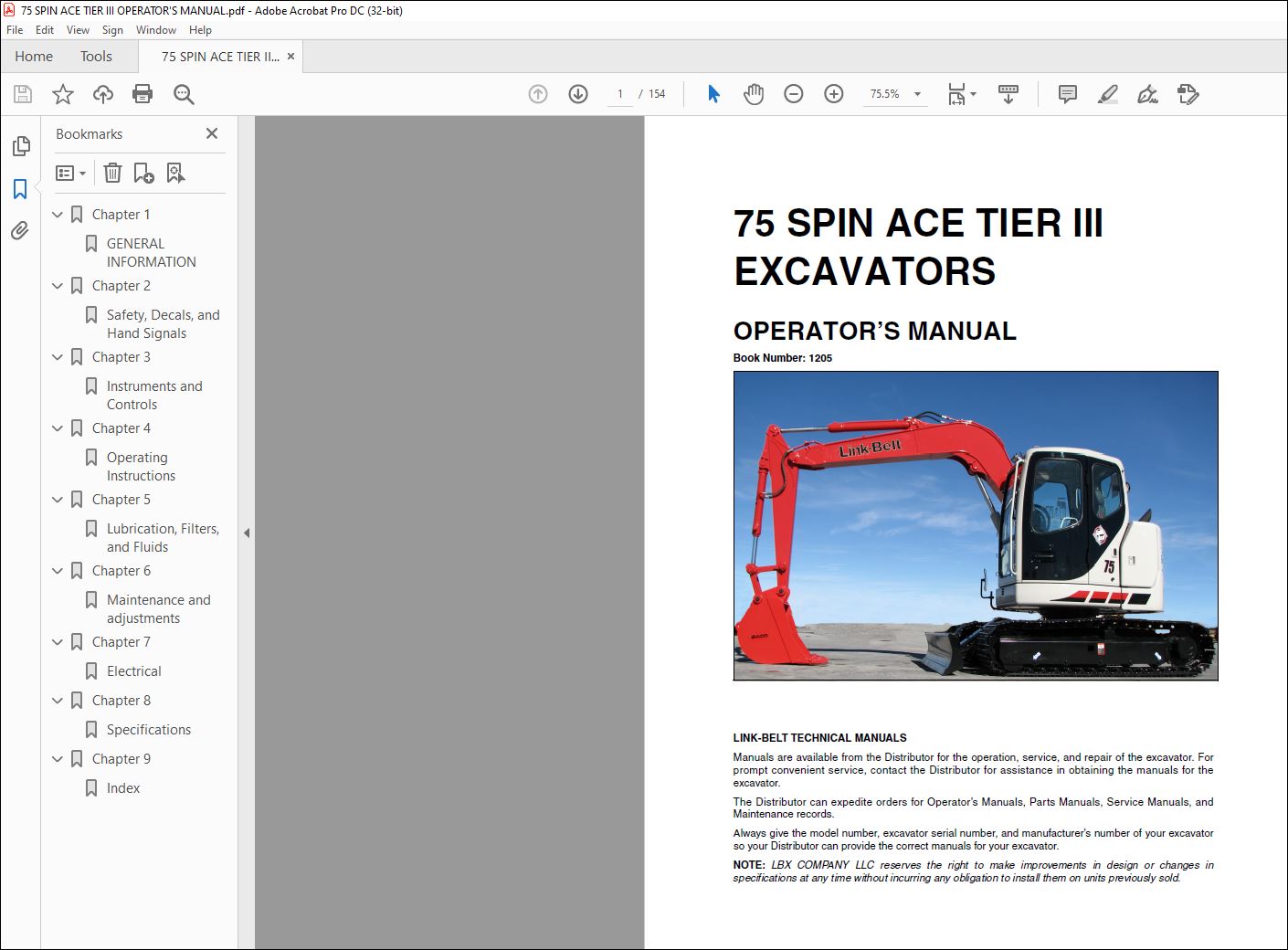Image resolution: width=1288 pixels, height=950 pixels.
Task: Collapse the navigation pane with side arrow
Action: coord(247,533)
